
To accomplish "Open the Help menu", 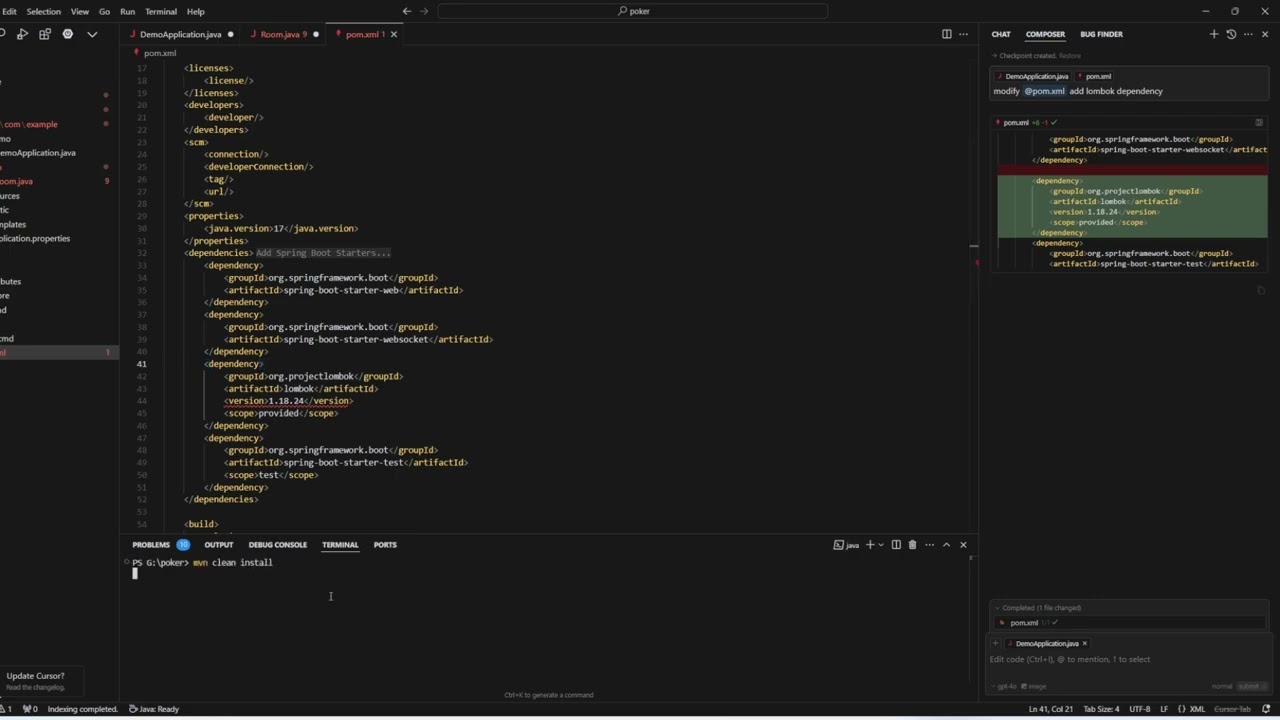I will pyautogui.click(x=196, y=11).
